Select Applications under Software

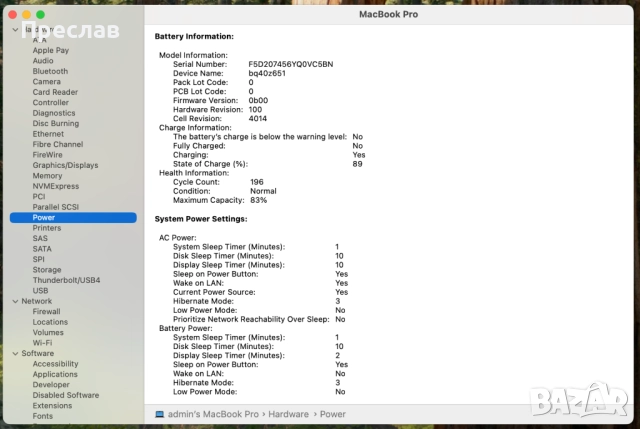(55, 374)
